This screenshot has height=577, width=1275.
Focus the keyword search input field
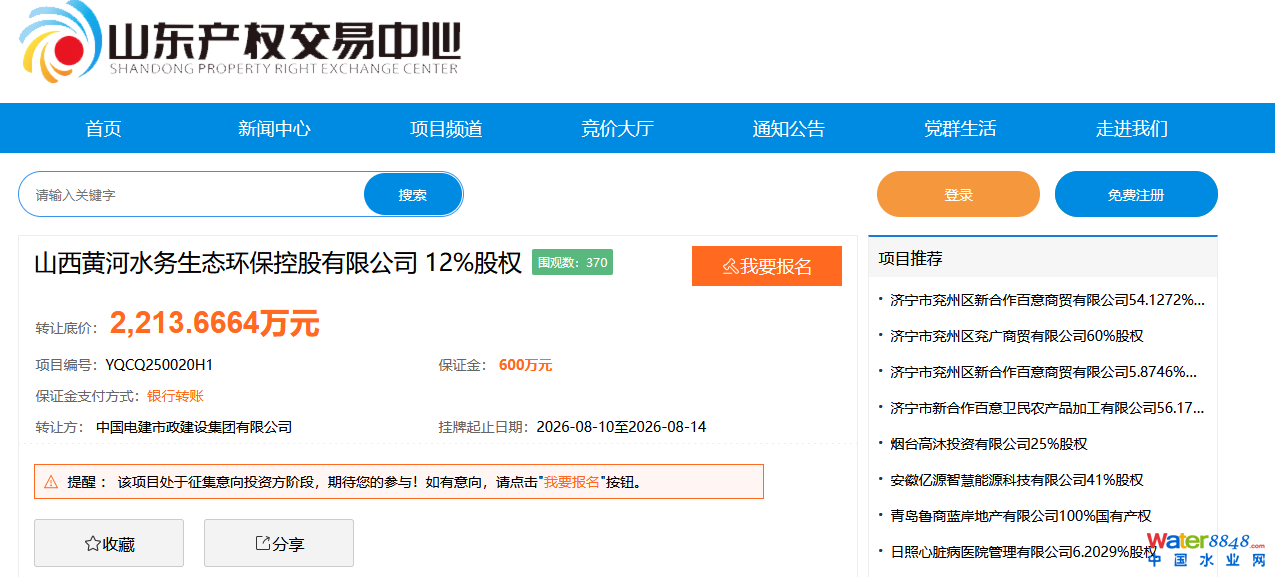coord(192,194)
